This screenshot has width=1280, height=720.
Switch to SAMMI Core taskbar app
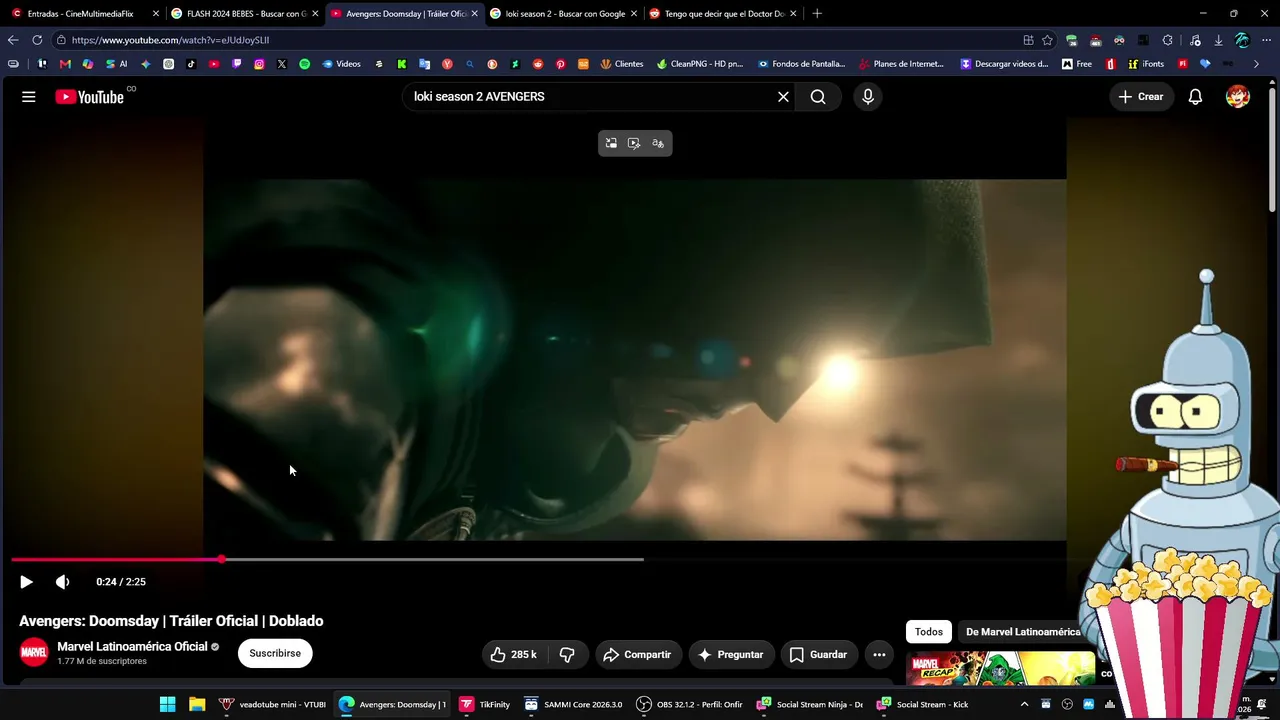pos(573,704)
